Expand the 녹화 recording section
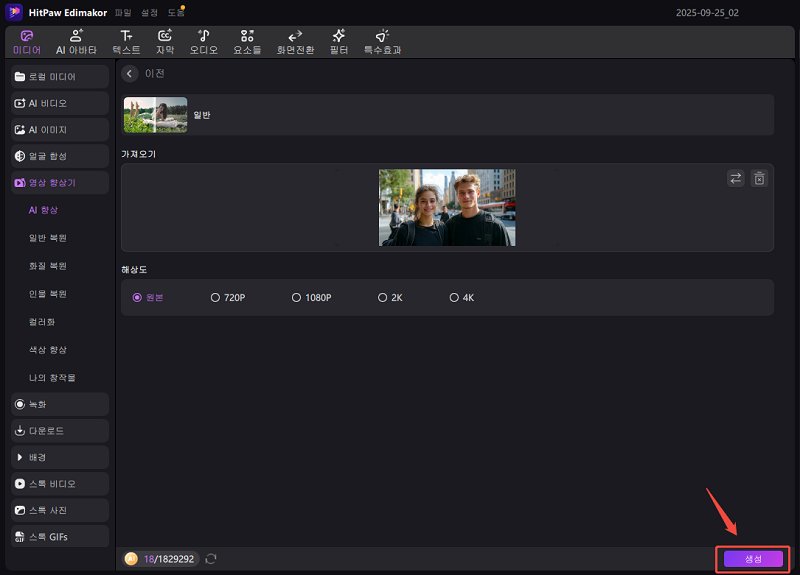This screenshot has width=800, height=575. point(59,404)
